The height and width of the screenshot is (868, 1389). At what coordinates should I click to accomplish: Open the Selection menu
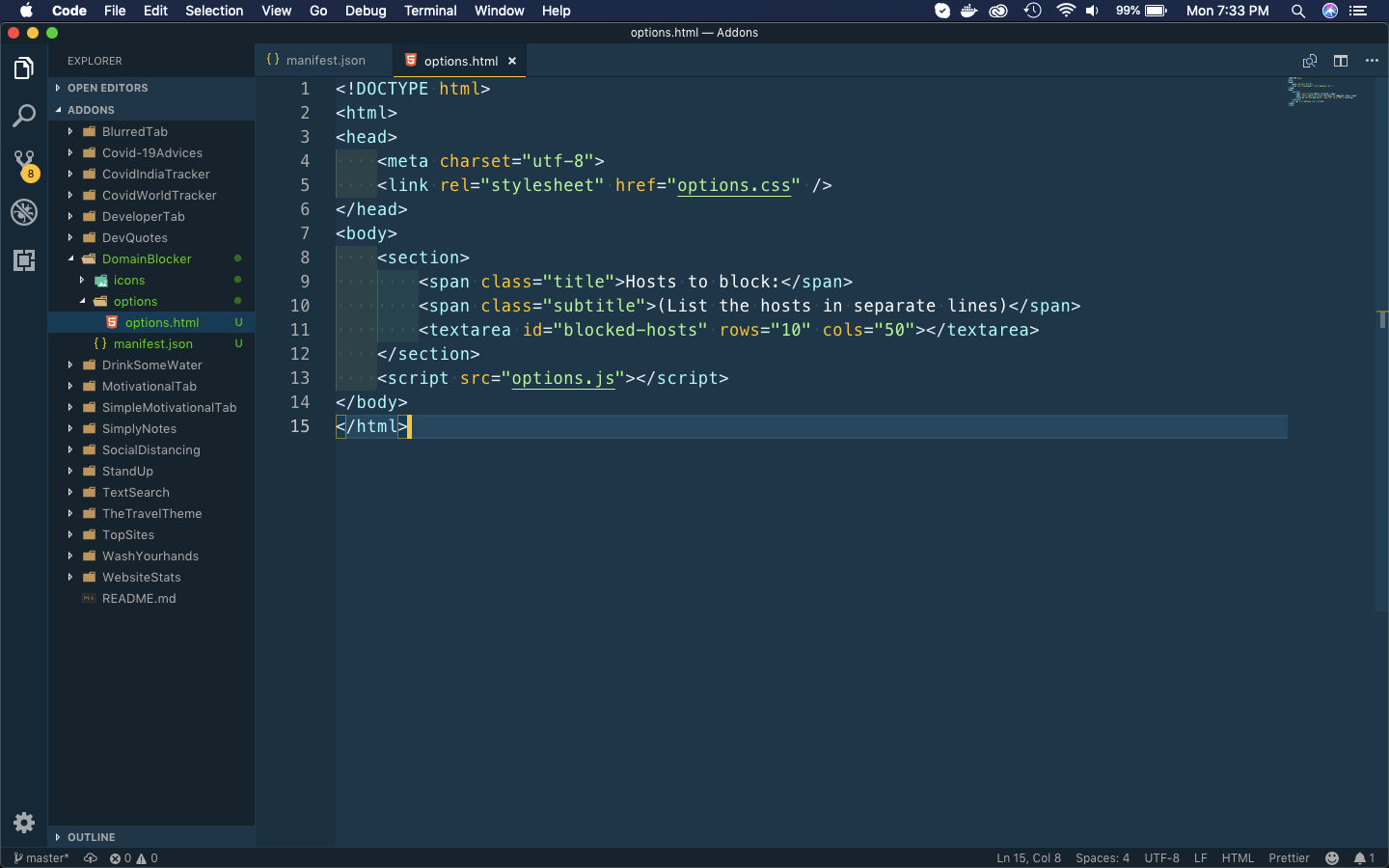(214, 11)
